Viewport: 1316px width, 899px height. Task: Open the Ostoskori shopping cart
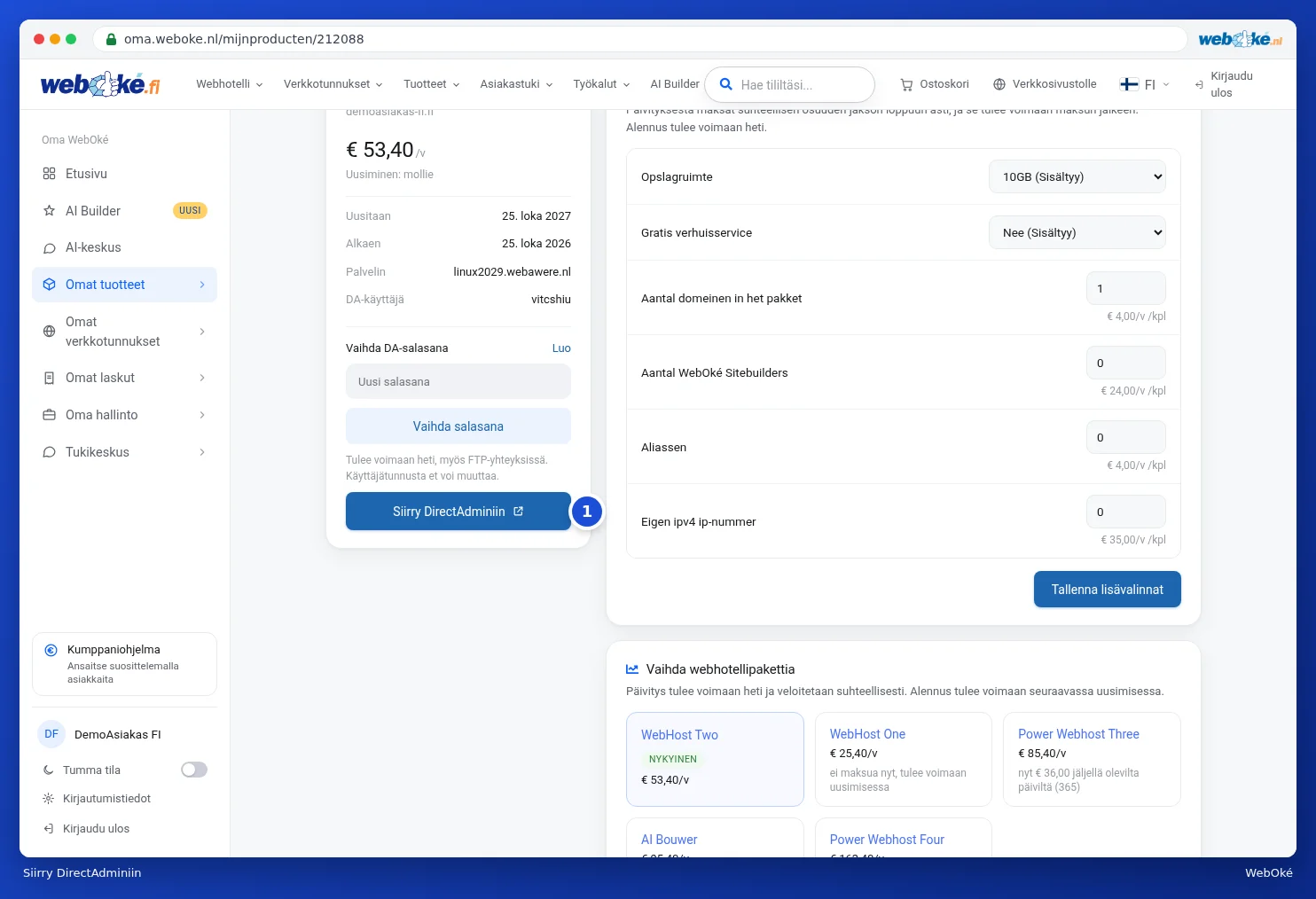(935, 84)
